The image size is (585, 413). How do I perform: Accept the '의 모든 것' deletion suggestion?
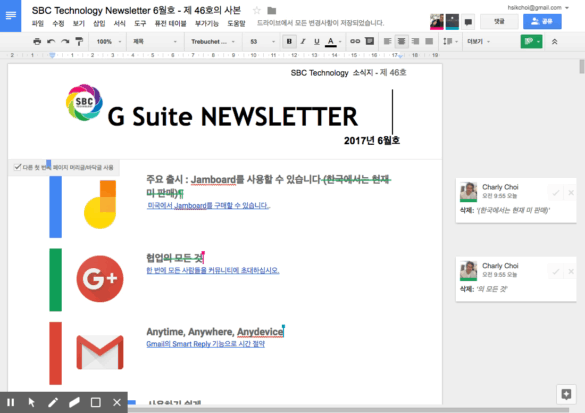(x=556, y=272)
